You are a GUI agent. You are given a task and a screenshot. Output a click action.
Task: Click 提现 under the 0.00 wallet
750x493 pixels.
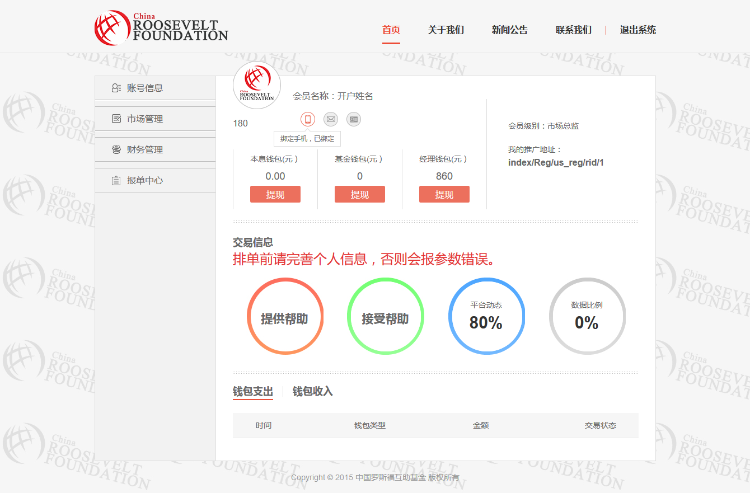pos(275,195)
